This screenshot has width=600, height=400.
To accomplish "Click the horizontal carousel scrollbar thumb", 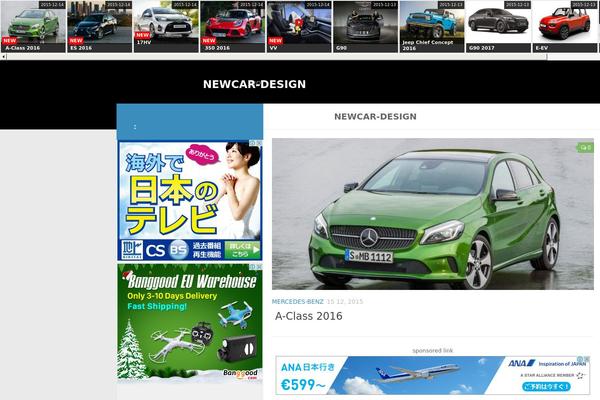I will 277,57.
